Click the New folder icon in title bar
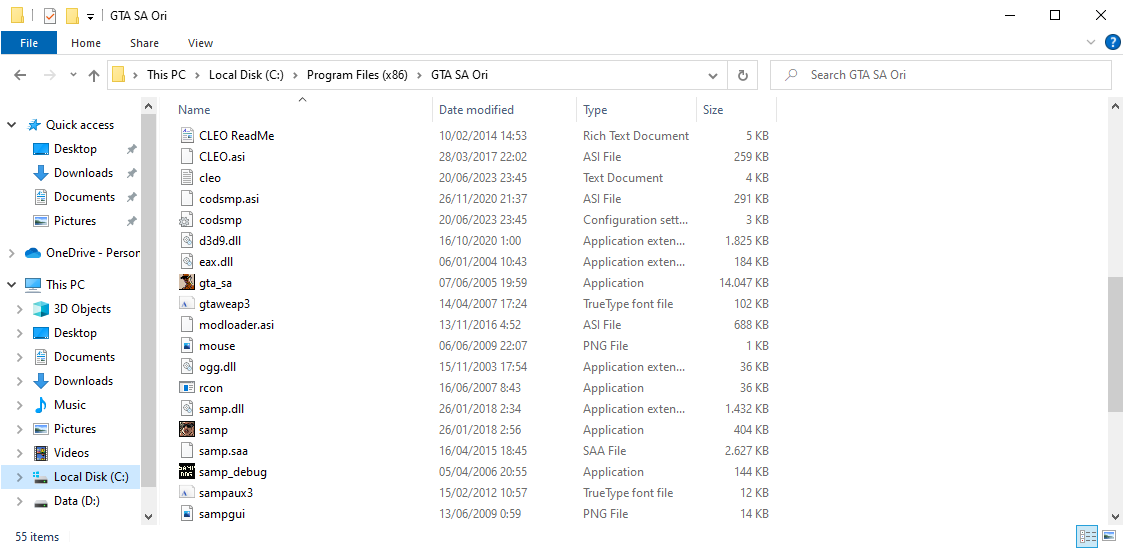 point(72,16)
